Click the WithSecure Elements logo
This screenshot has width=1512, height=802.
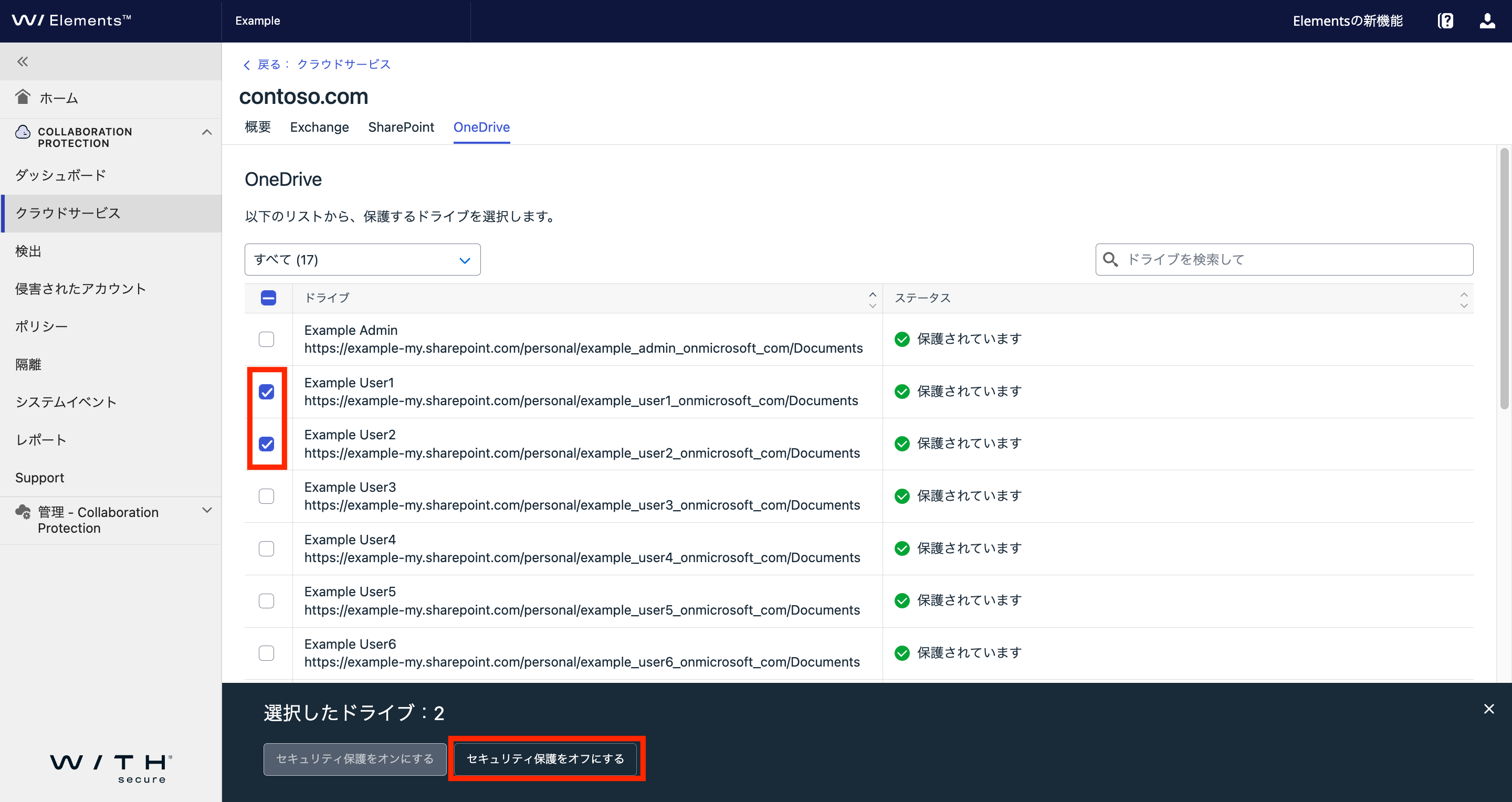point(71,20)
